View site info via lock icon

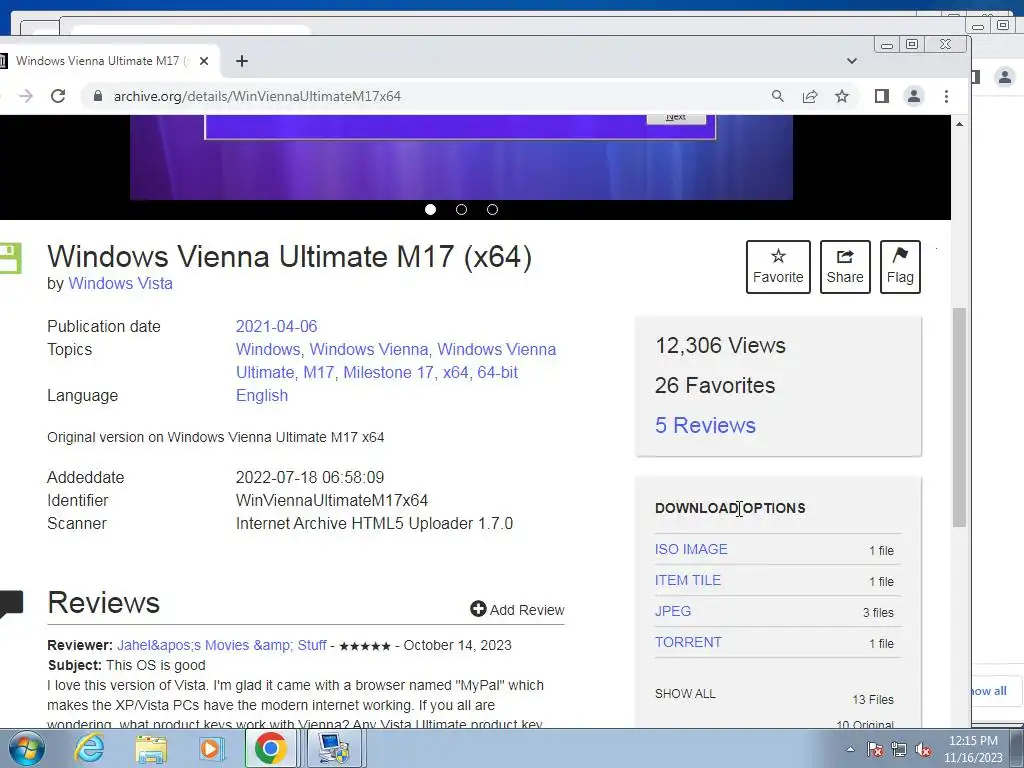(x=98, y=96)
